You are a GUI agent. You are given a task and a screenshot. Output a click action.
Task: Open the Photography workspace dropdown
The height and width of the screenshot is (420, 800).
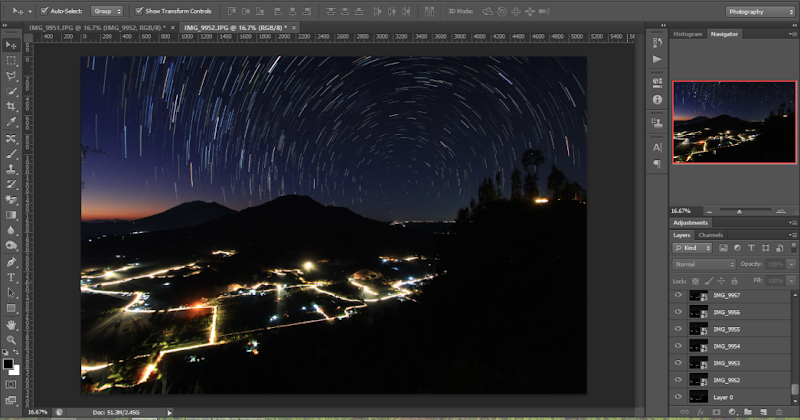click(x=760, y=11)
